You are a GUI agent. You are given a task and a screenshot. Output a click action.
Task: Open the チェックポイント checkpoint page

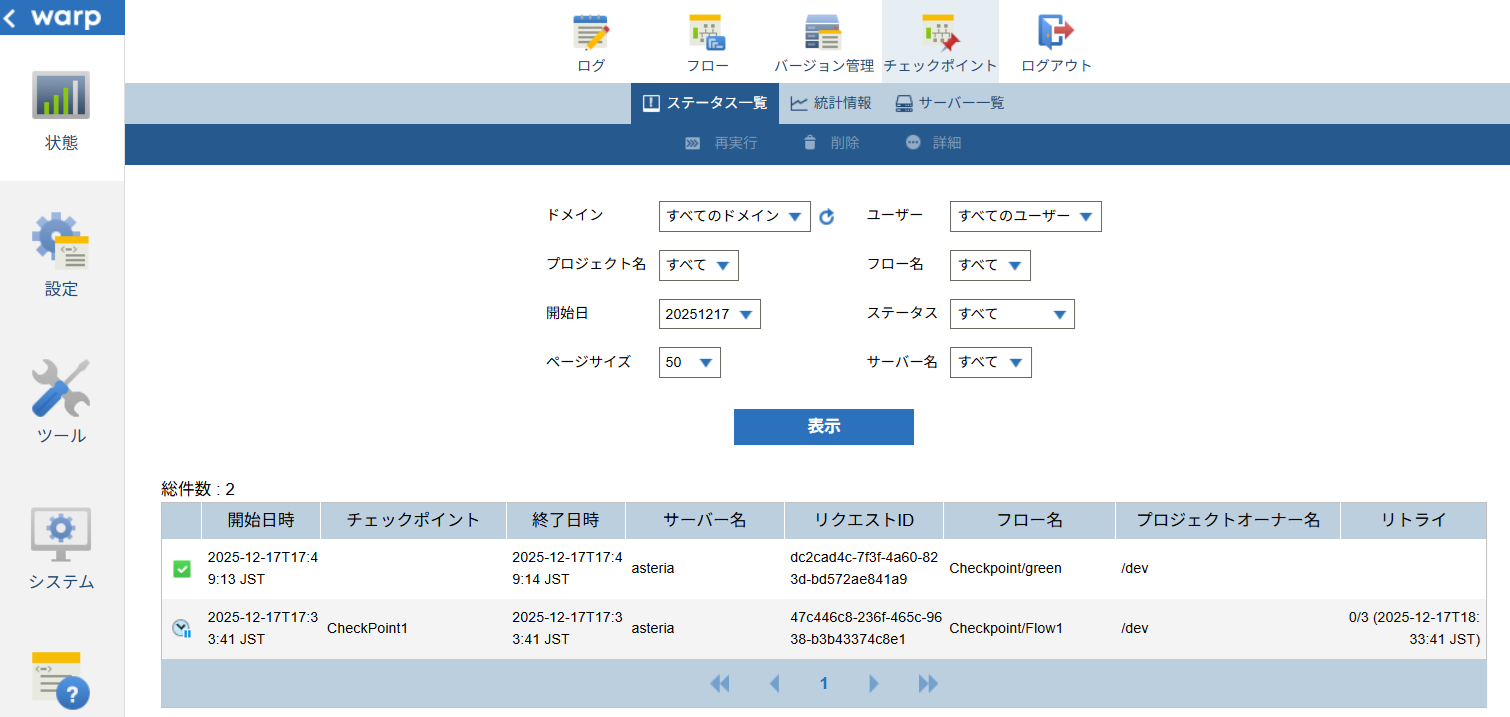pyautogui.click(x=940, y=42)
